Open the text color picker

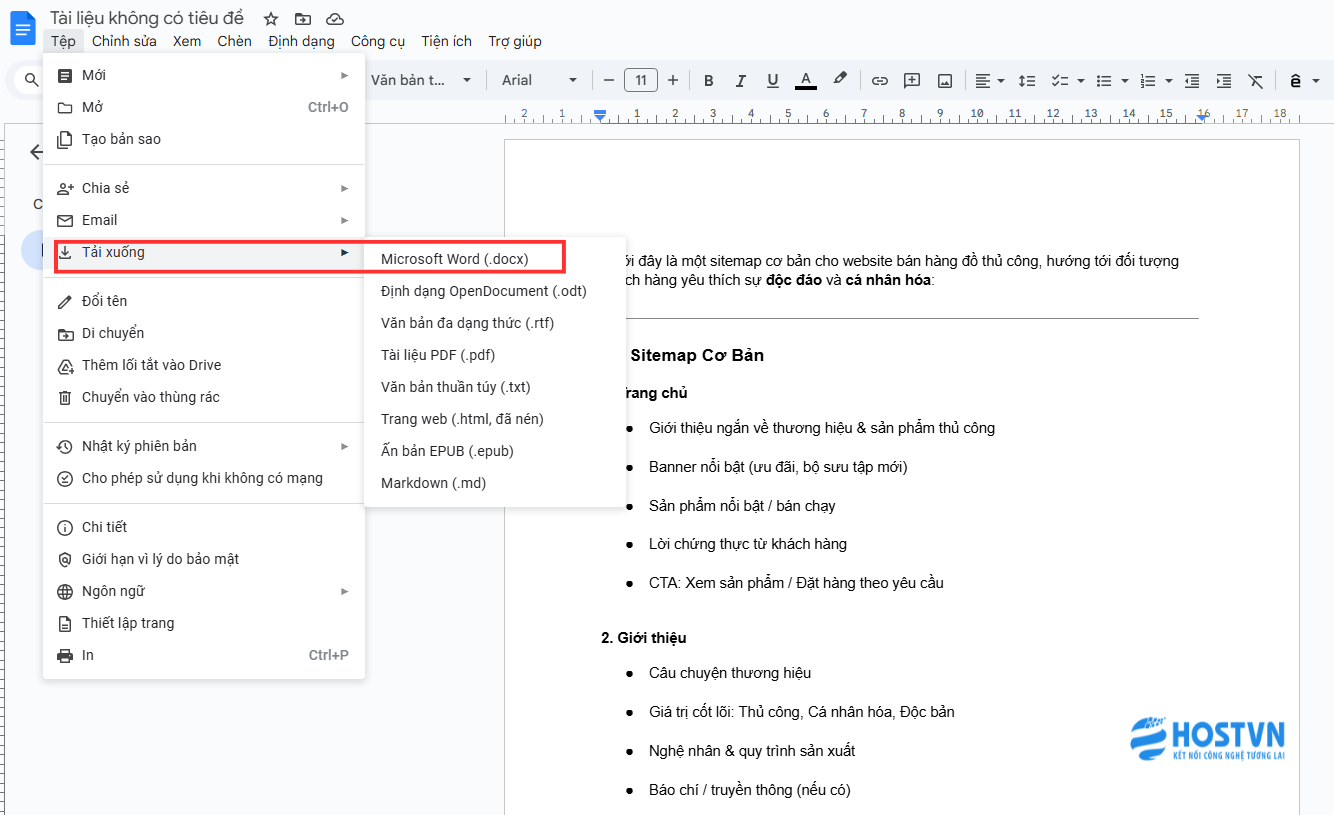(806, 80)
